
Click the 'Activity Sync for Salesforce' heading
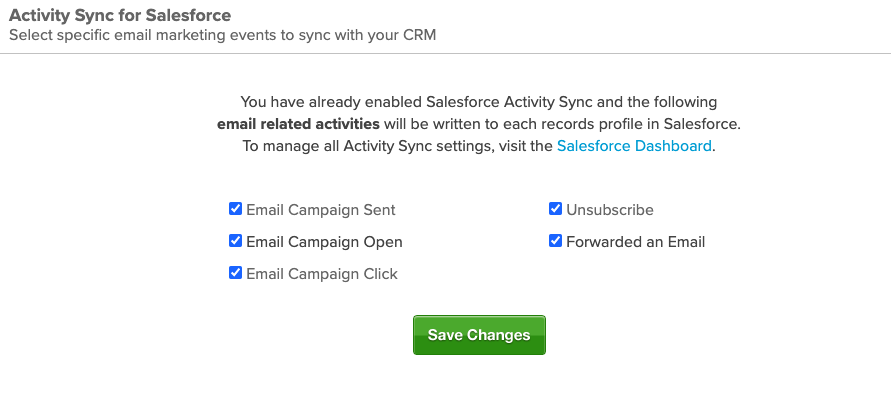click(120, 15)
